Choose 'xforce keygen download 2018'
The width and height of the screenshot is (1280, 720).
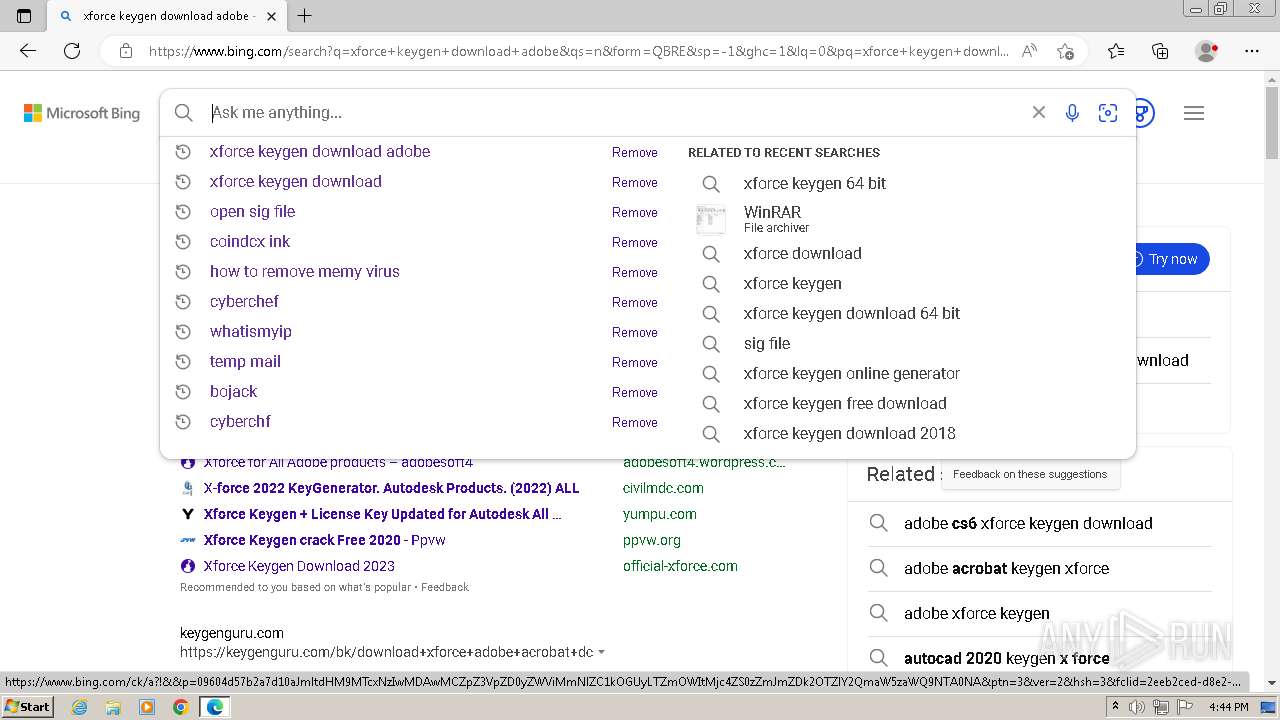coord(849,434)
